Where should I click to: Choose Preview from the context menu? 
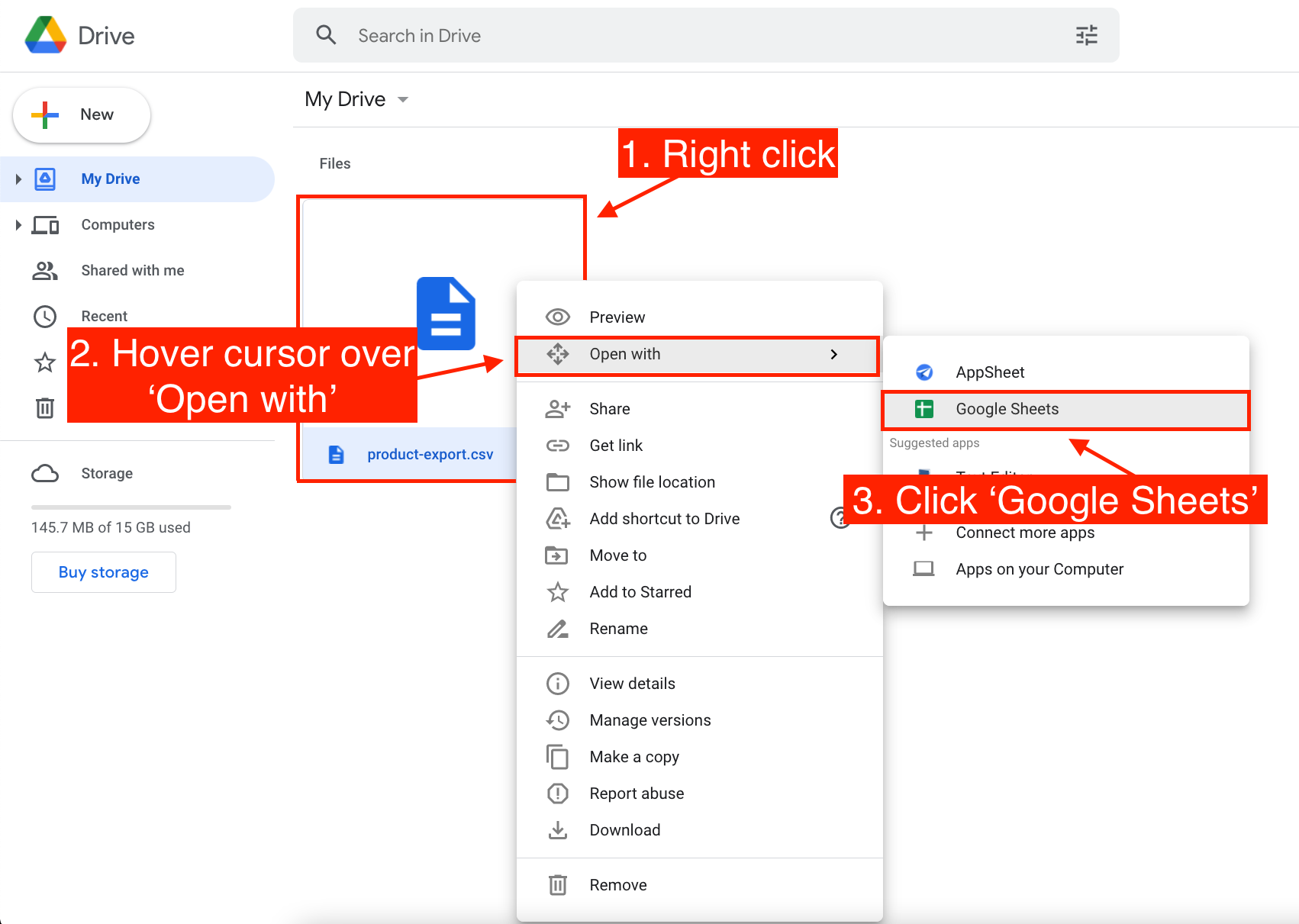click(699, 317)
